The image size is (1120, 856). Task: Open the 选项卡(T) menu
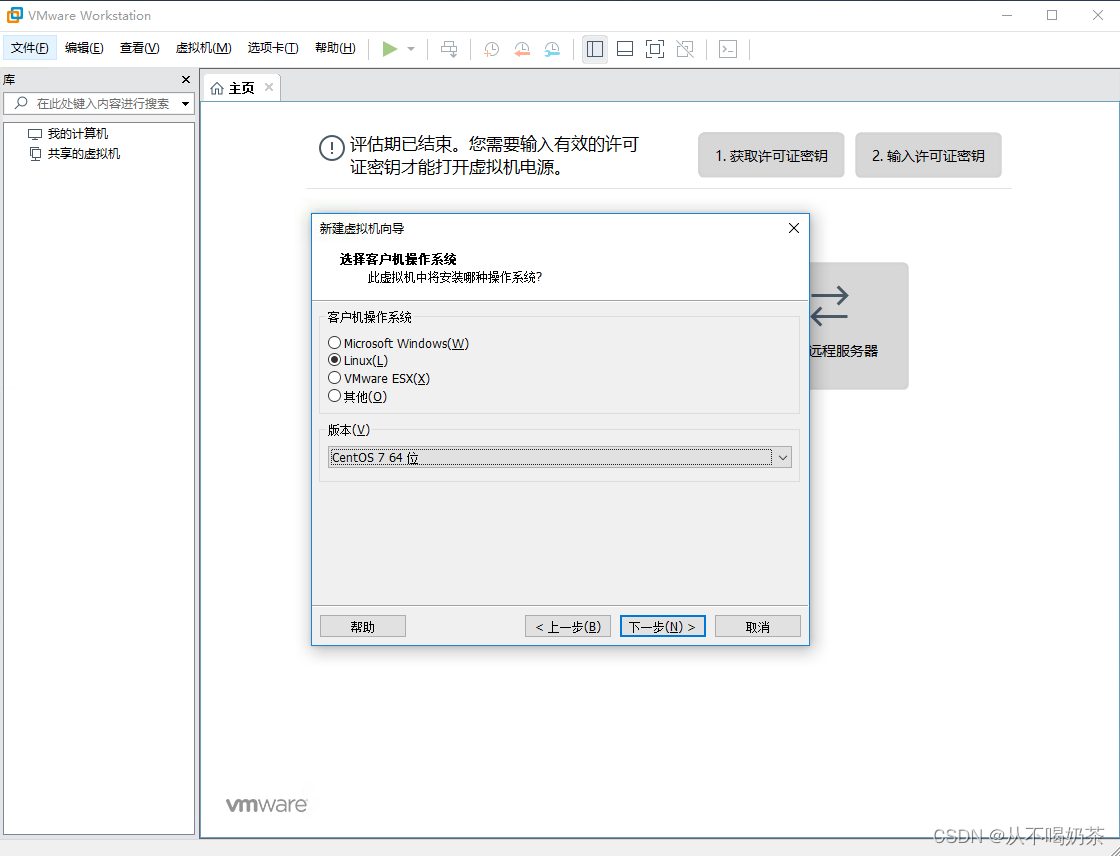pyautogui.click(x=273, y=48)
